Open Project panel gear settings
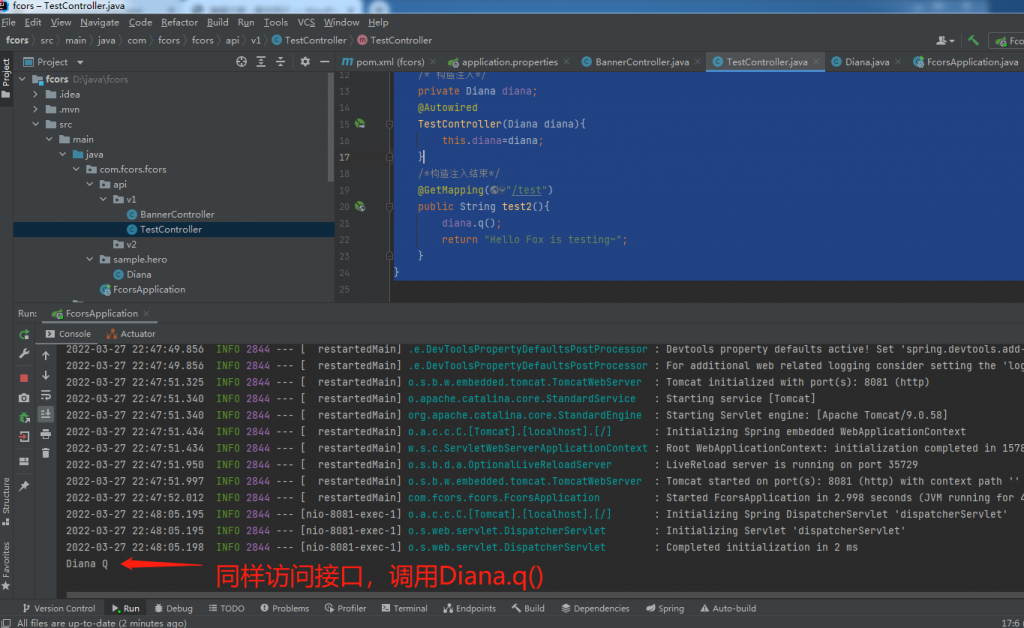This screenshot has height=628, width=1024. pyautogui.click(x=305, y=62)
